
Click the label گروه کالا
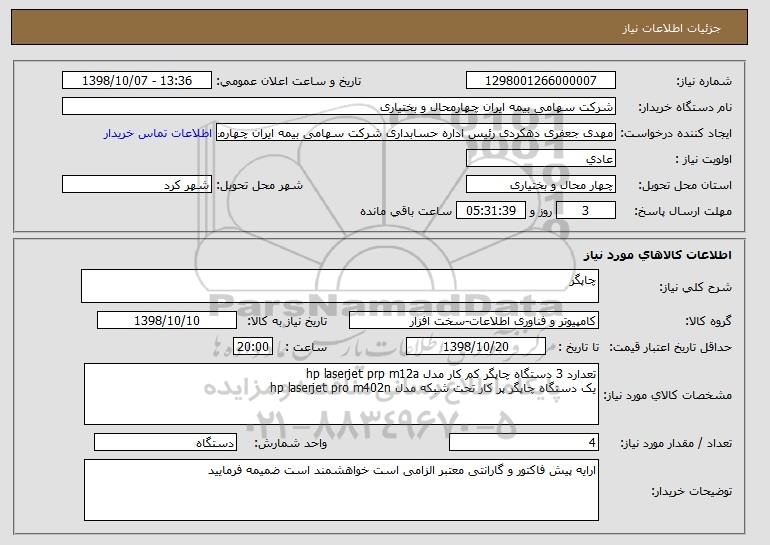(x=708, y=321)
